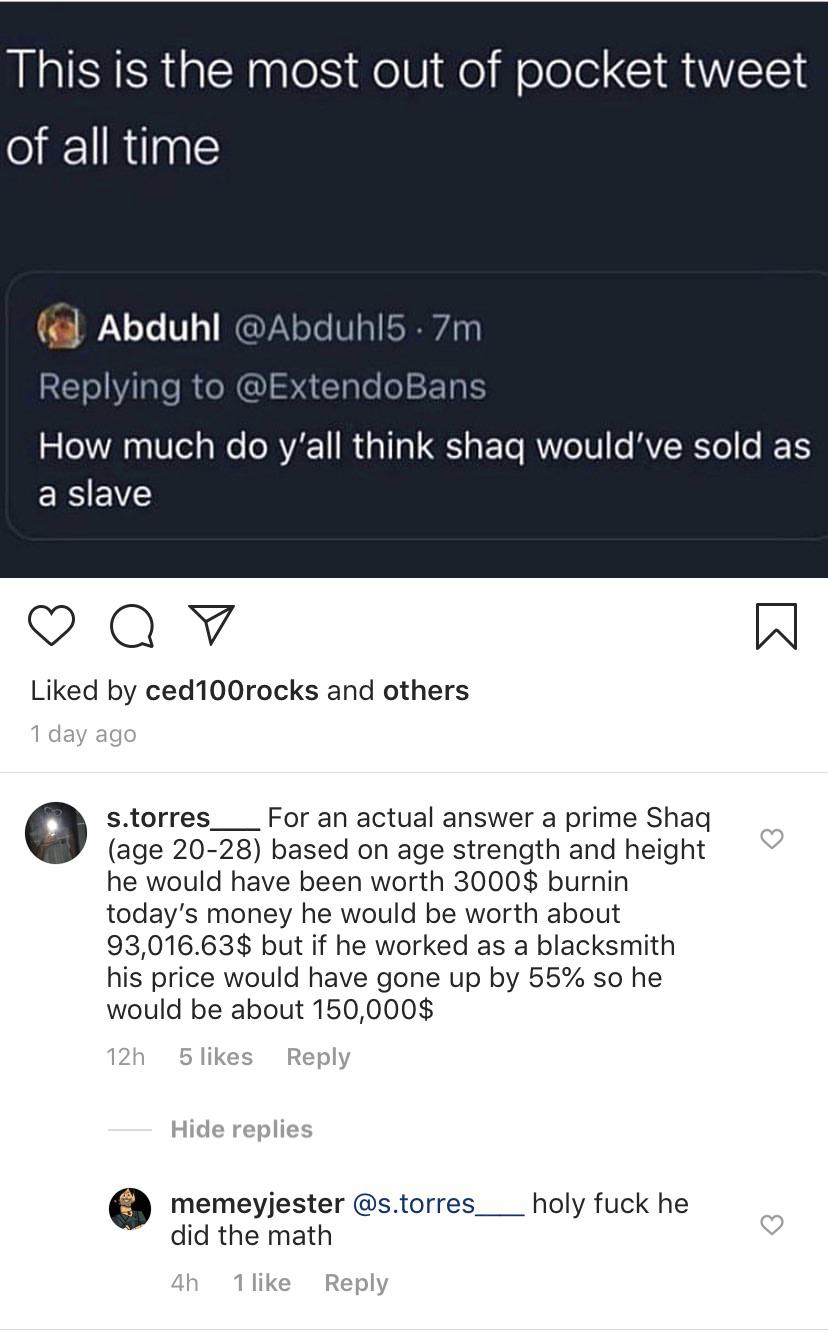Viewport: 828px width, 1335px height.
Task: Open ced100rocks profile from likes
Action: click(x=232, y=691)
